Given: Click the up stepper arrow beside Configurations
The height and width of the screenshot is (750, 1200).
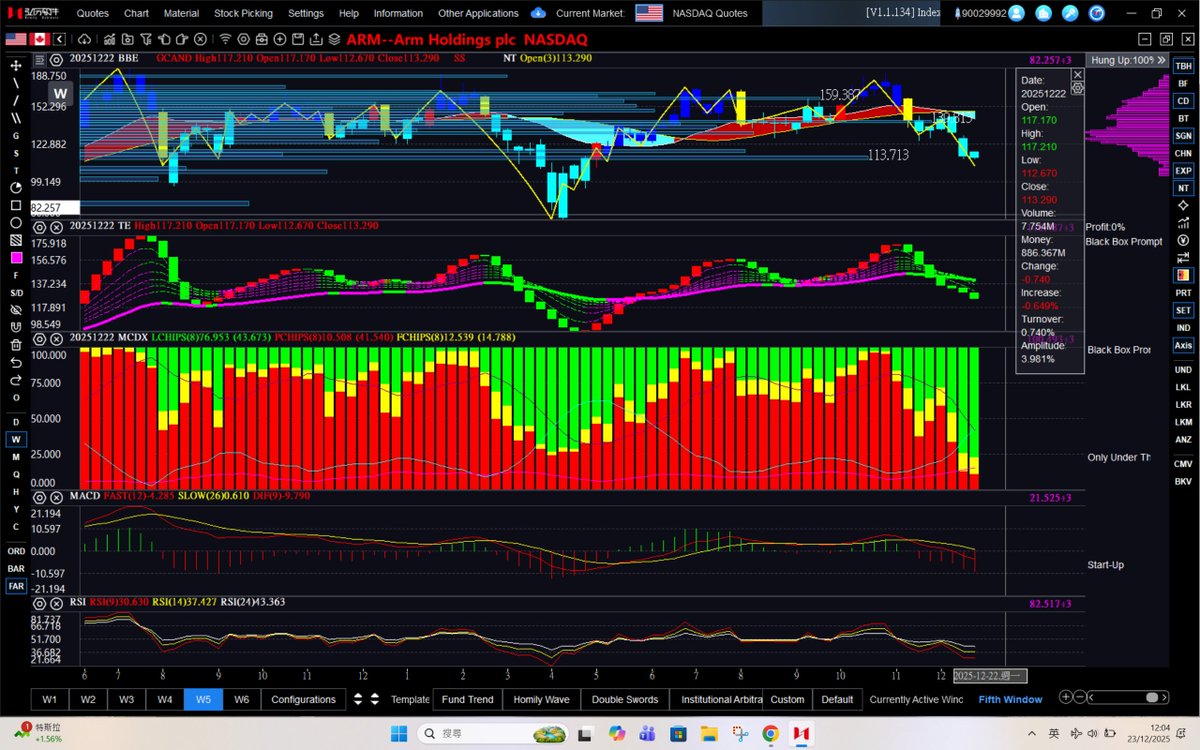Looking at the screenshot, I should (x=360, y=694).
